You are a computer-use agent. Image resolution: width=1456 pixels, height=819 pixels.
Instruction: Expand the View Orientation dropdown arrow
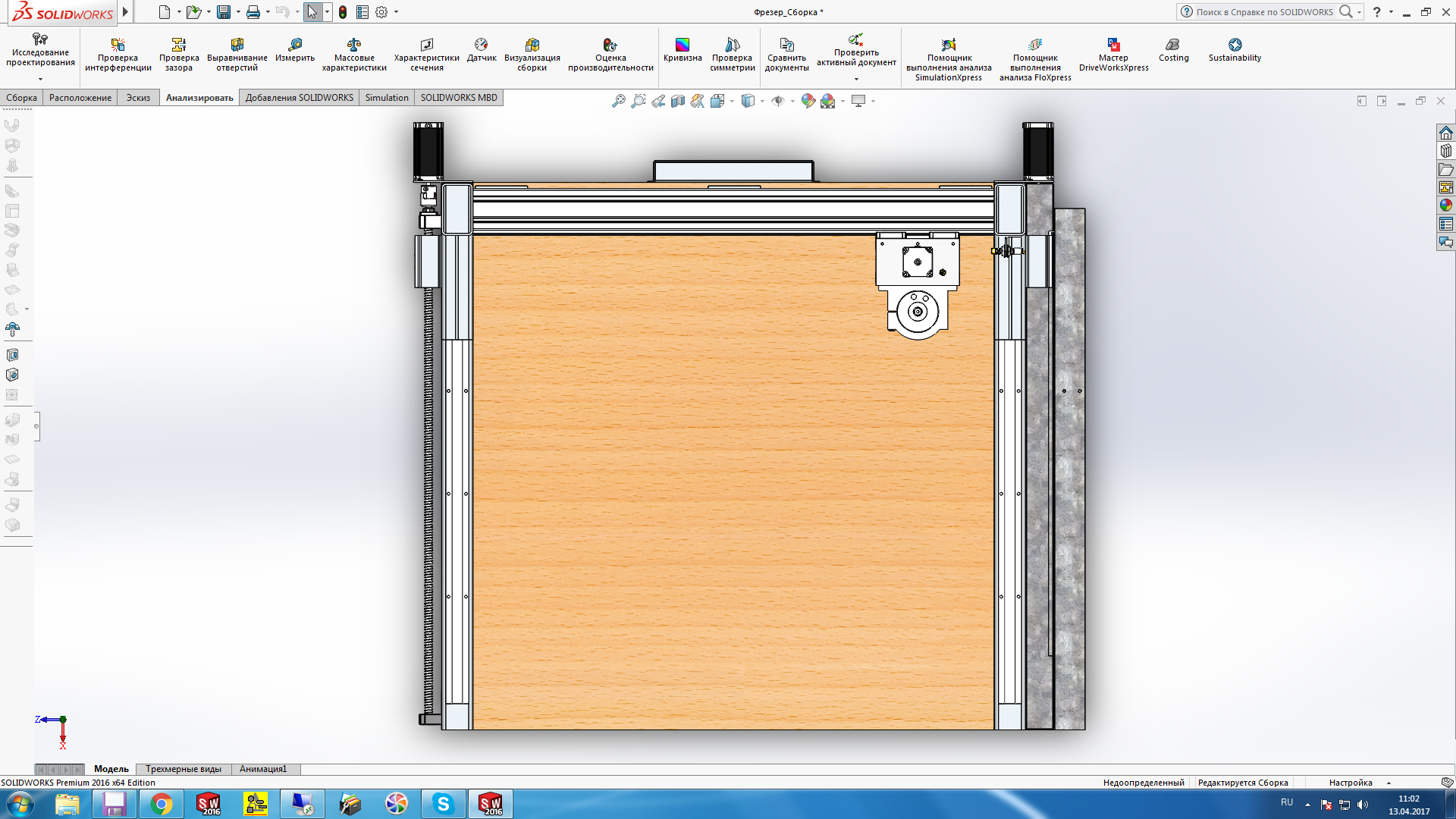[732, 101]
